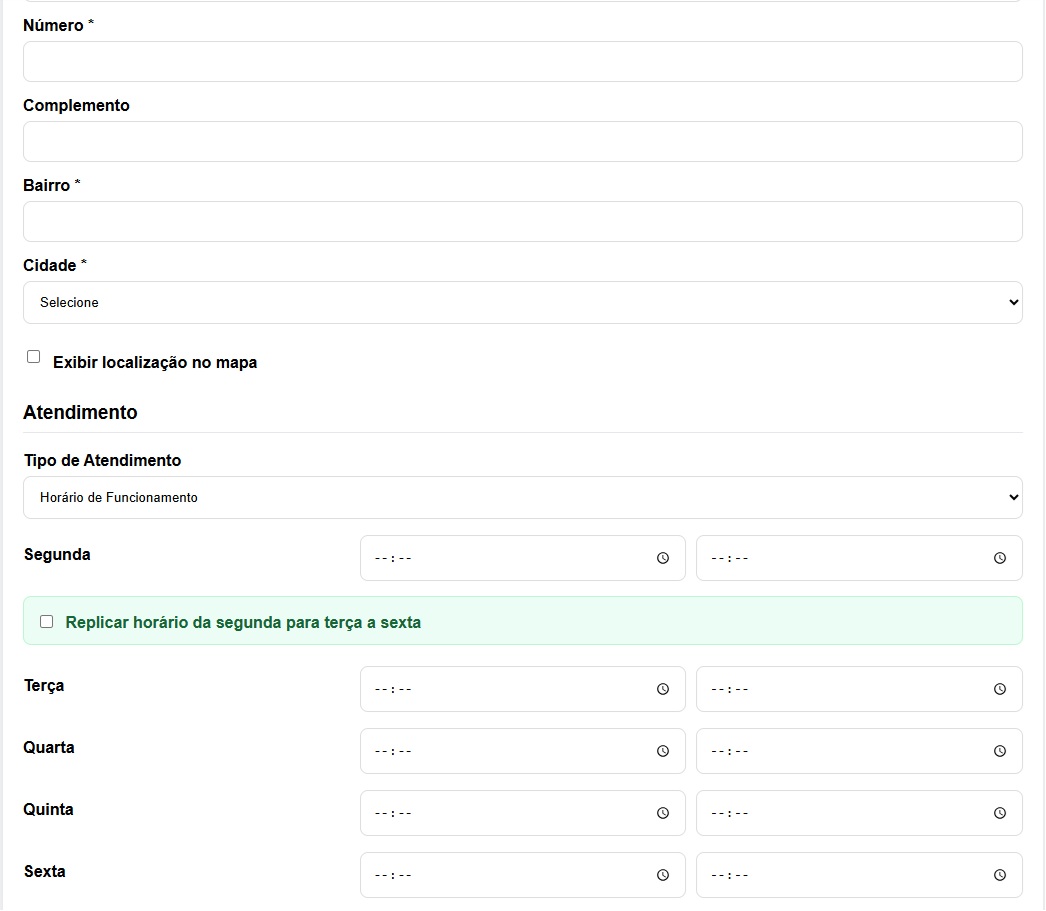The image size is (1046, 911).
Task: Open time picker clock for Segunda closing time
Action: pyautogui.click(x=999, y=558)
